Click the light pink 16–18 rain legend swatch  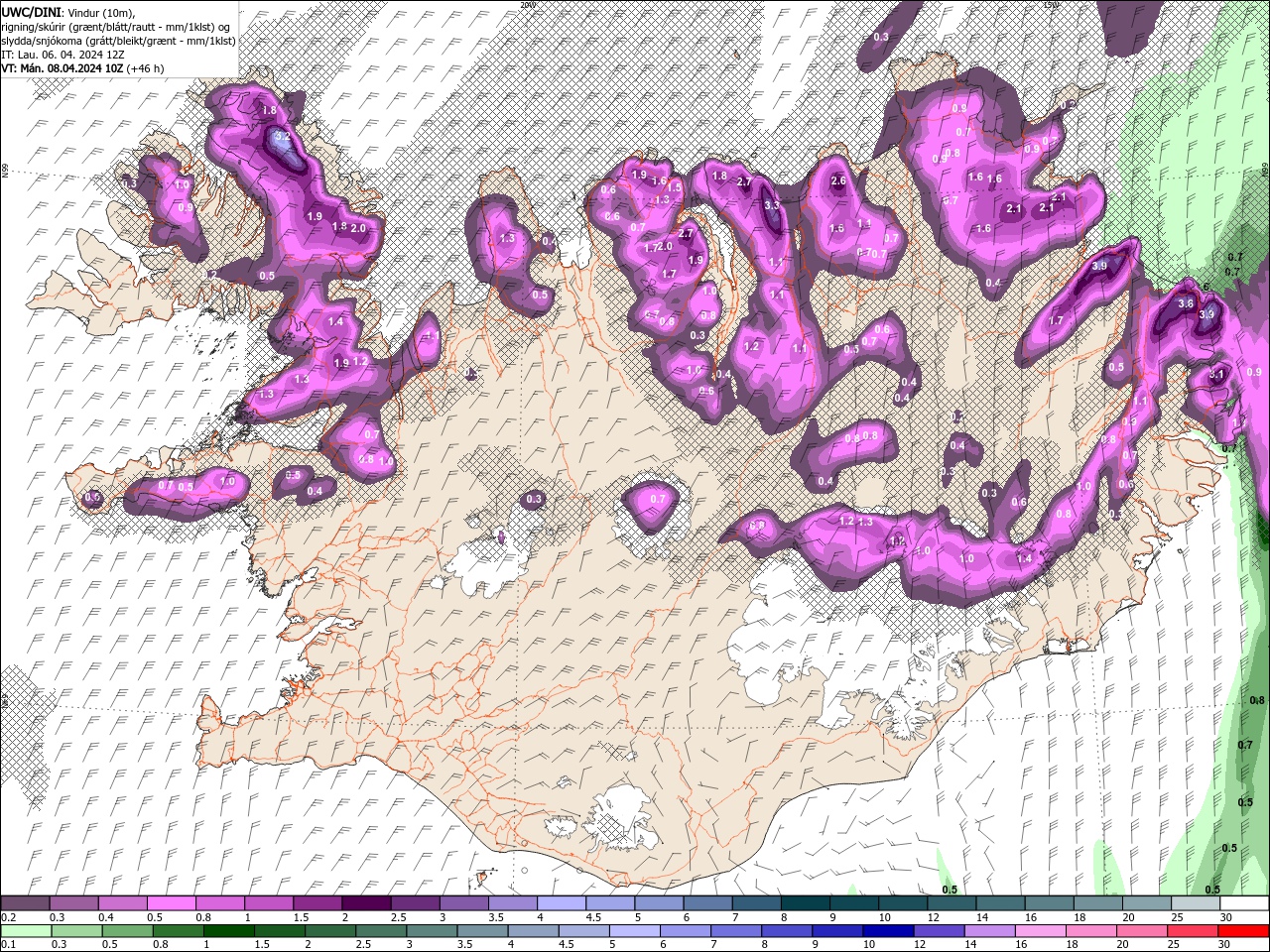[1041, 931]
